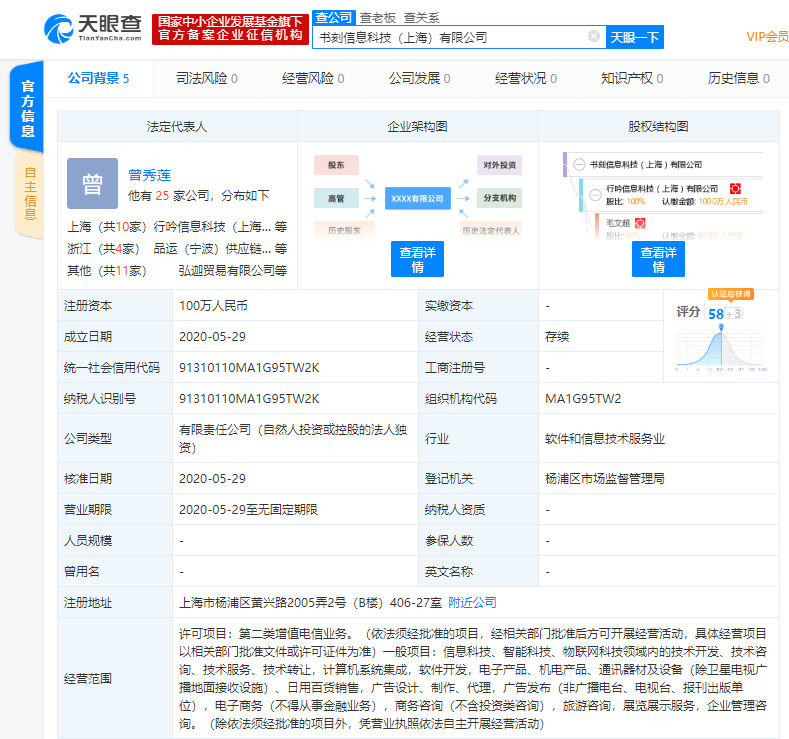View details of 股权结构图
The height and width of the screenshot is (739, 789).
pyautogui.click(x=658, y=259)
